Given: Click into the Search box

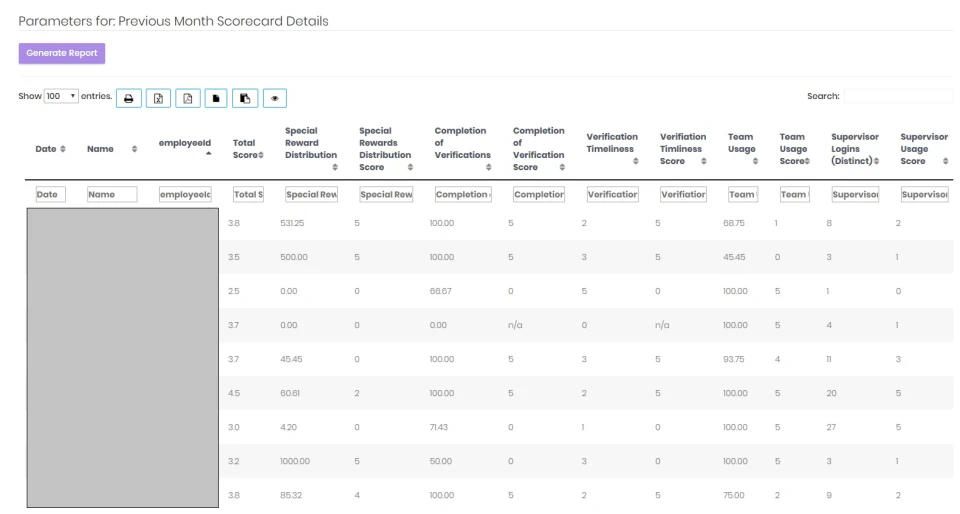Looking at the screenshot, I should coord(897,97).
